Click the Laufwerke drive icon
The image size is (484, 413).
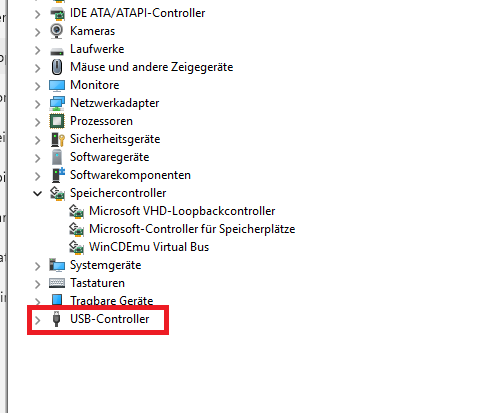57,51
